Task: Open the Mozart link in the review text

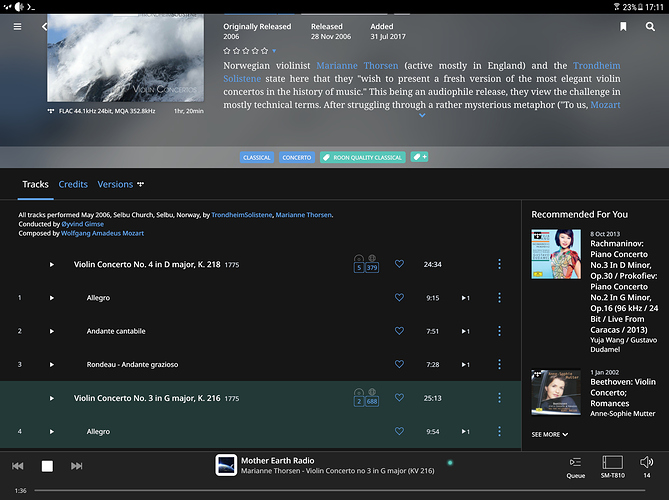Action: [x=605, y=105]
